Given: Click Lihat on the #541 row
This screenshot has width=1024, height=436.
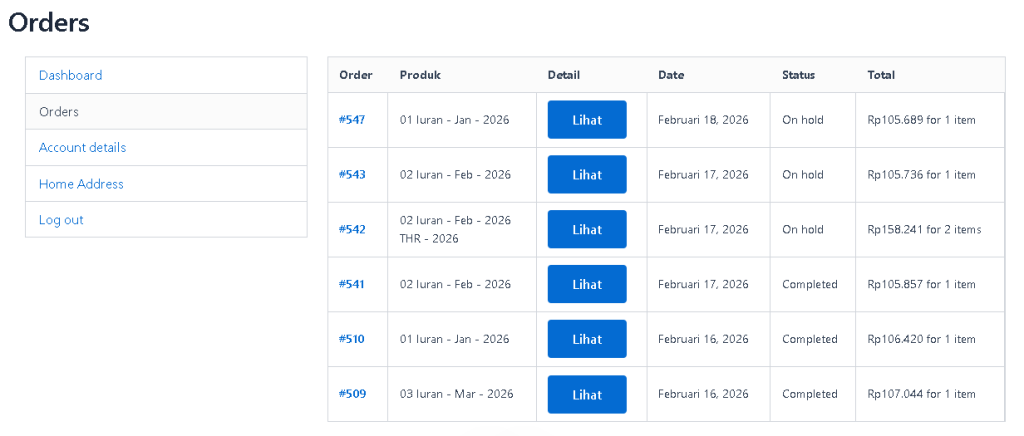Looking at the screenshot, I should [587, 285].
